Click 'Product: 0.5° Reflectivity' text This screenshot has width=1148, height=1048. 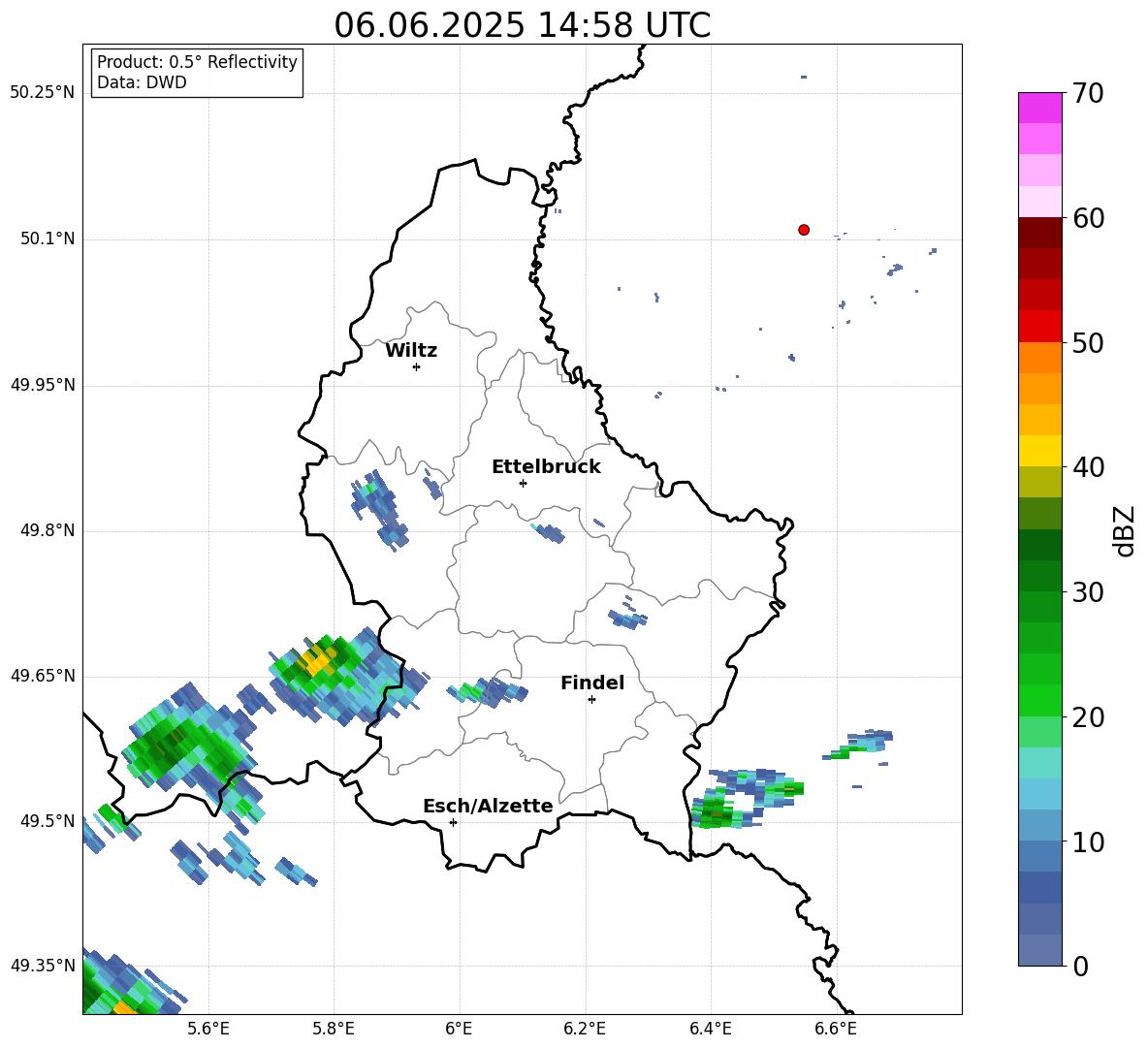click(197, 62)
